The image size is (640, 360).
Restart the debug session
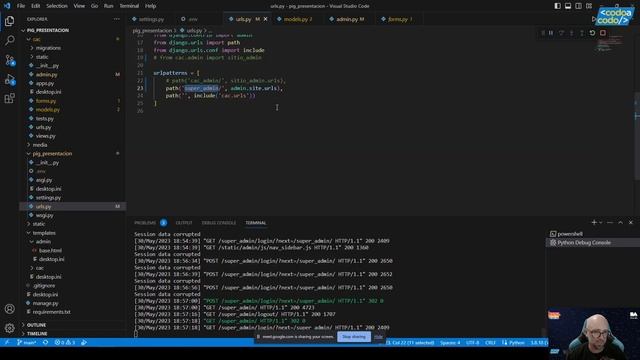pos(592,33)
